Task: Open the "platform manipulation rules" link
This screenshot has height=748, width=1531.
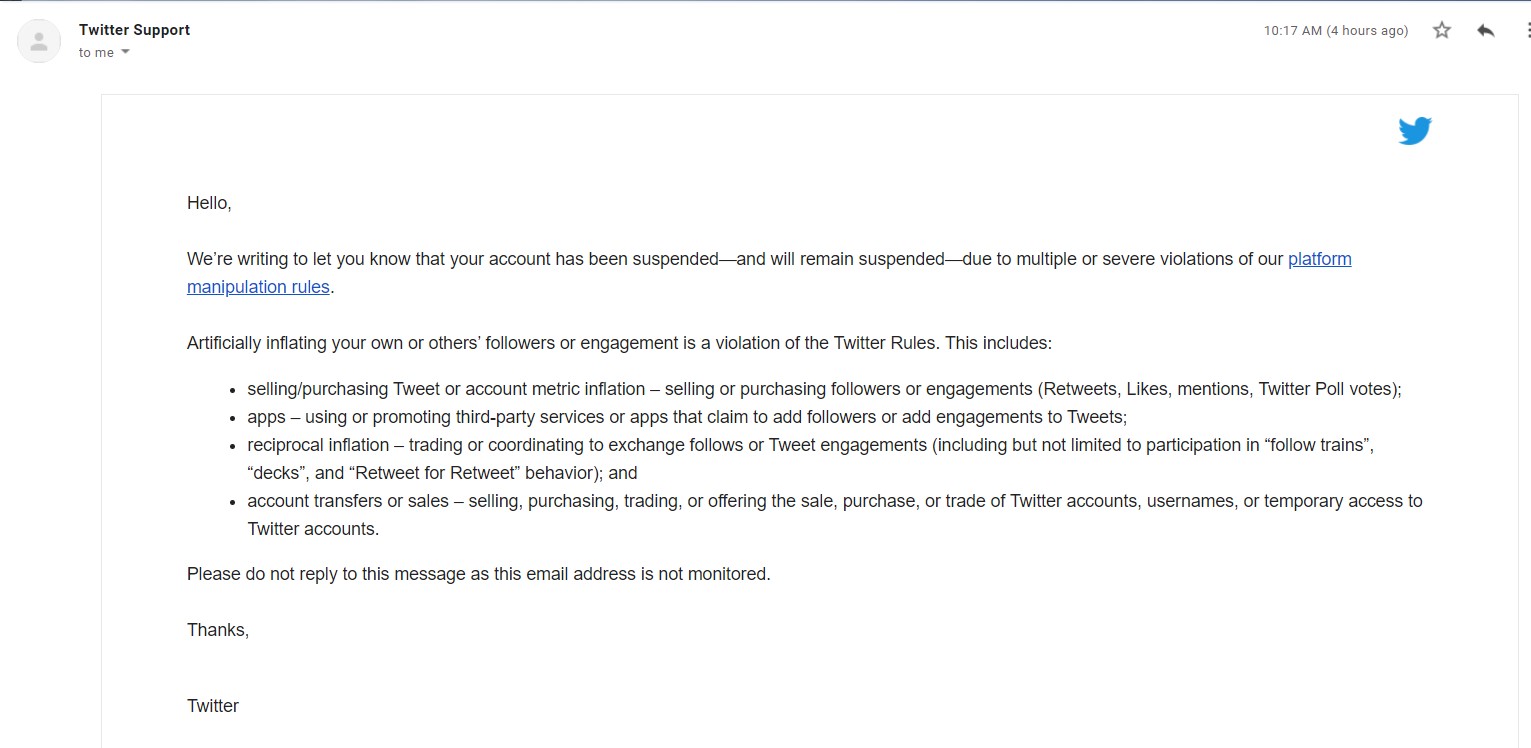Action: (x=1319, y=259)
